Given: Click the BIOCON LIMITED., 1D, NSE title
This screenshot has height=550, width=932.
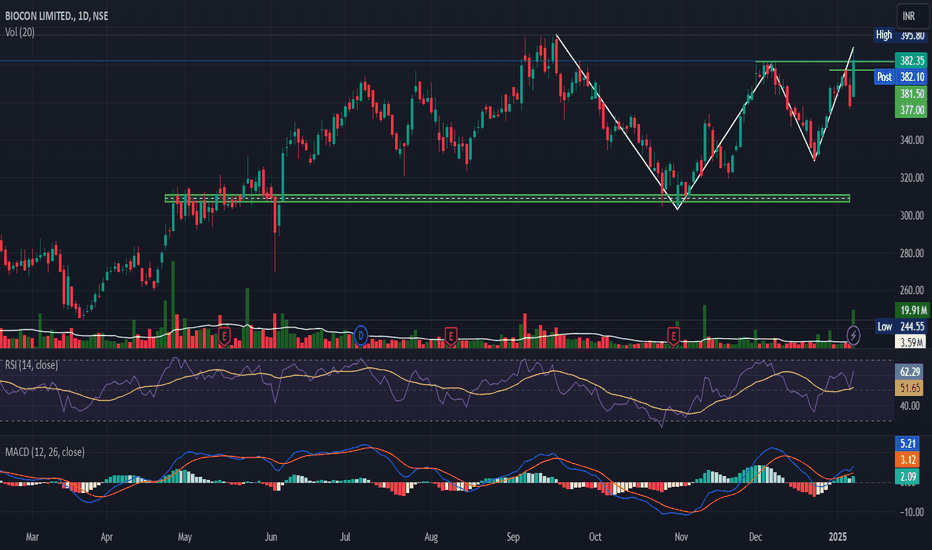Looking at the screenshot, I should pyautogui.click(x=56, y=16).
